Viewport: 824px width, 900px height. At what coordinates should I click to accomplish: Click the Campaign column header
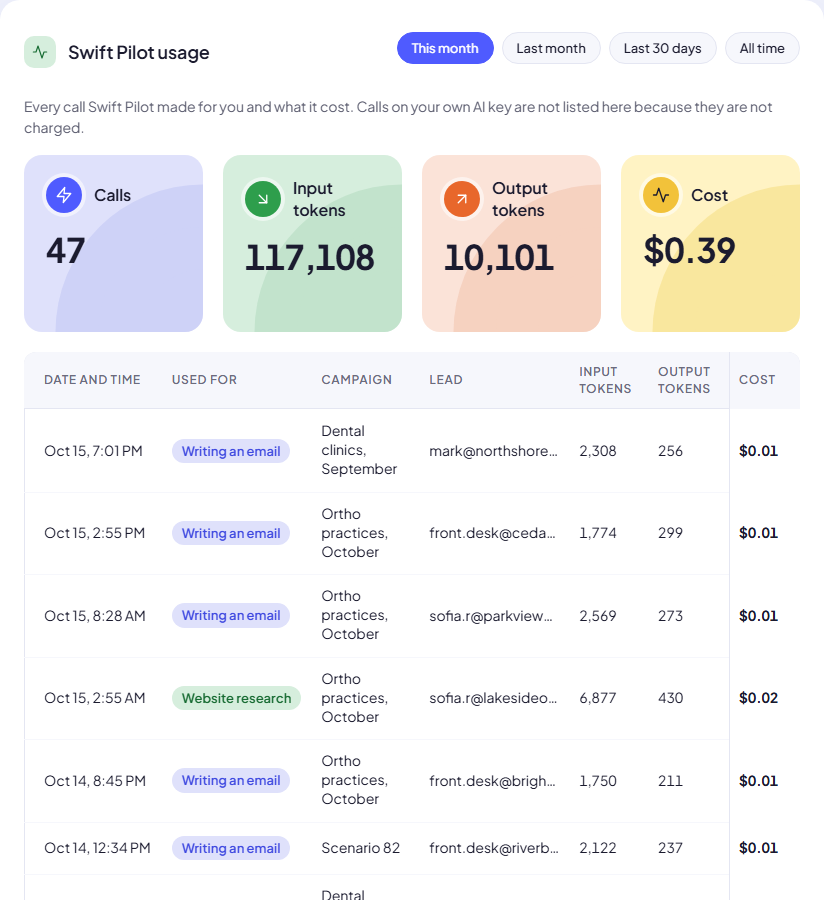pyautogui.click(x=356, y=380)
